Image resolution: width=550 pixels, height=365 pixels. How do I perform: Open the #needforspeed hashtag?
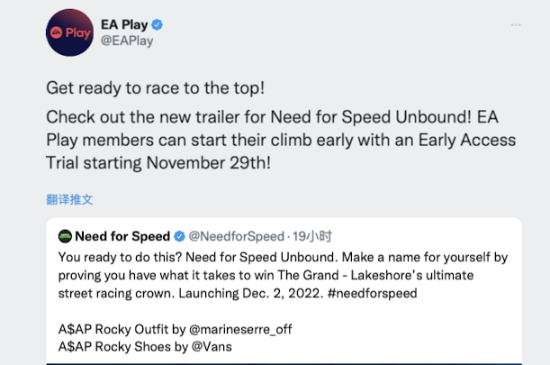[x=372, y=293]
